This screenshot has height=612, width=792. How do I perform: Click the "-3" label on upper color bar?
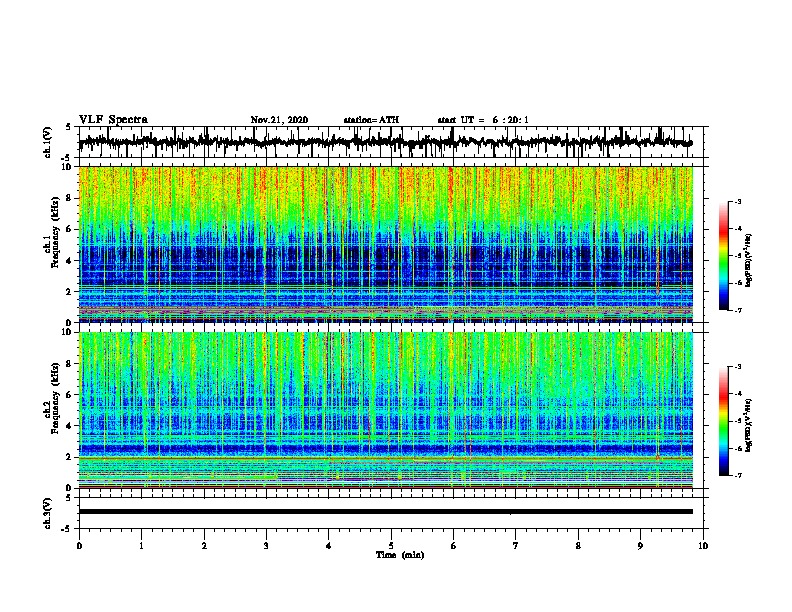(738, 201)
